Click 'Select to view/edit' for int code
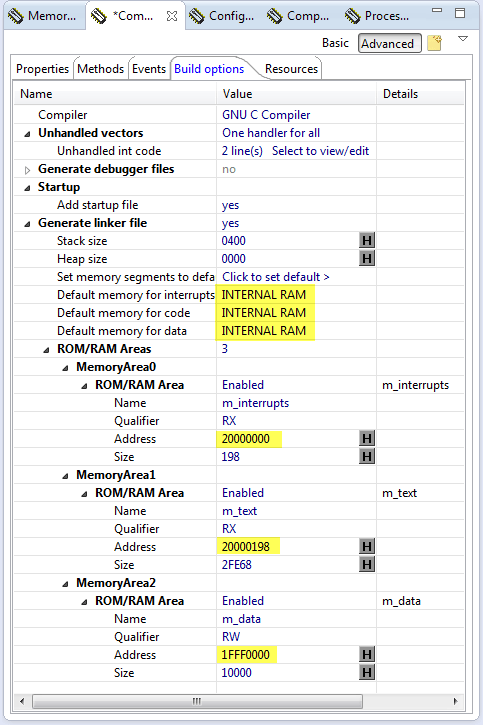The width and height of the screenshot is (483, 725). tap(320, 151)
